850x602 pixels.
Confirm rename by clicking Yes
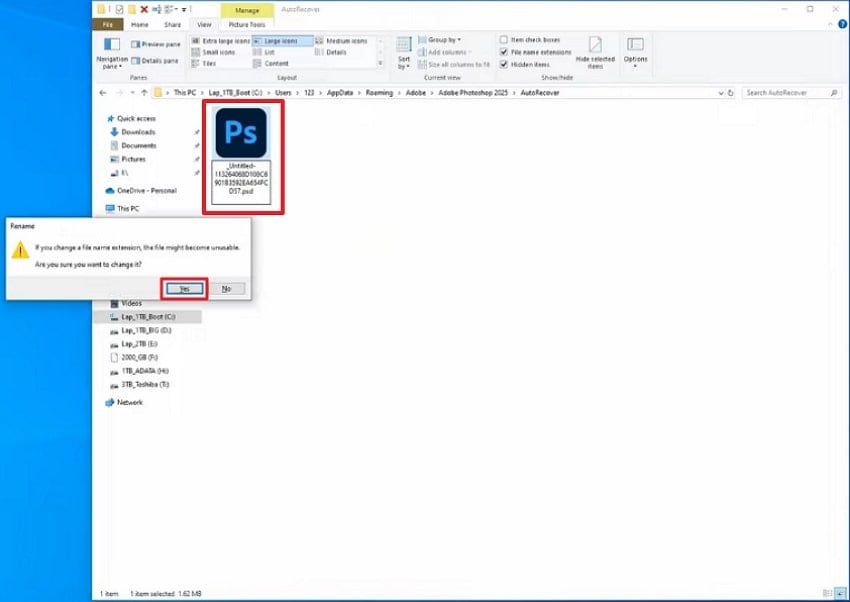(x=183, y=289)
